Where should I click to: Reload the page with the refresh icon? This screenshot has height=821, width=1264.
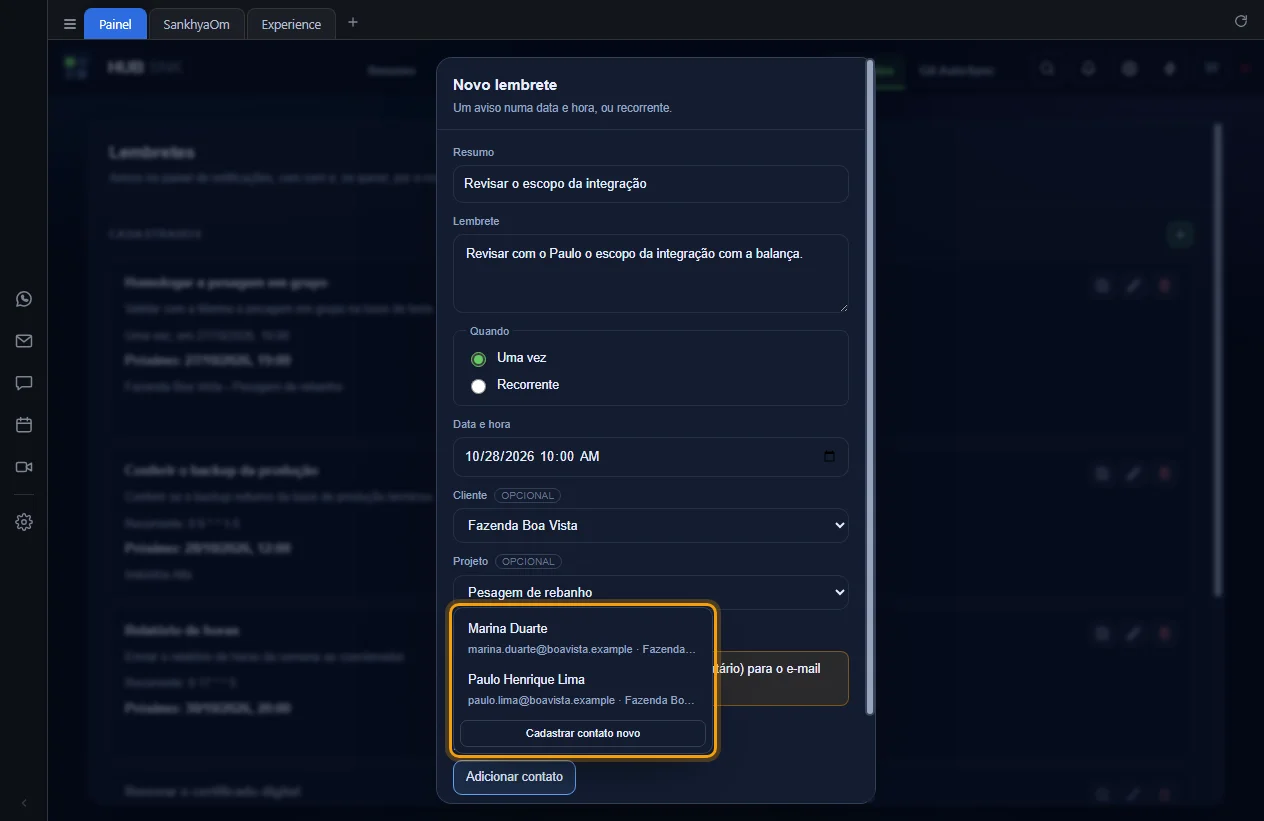(1241, 21)
